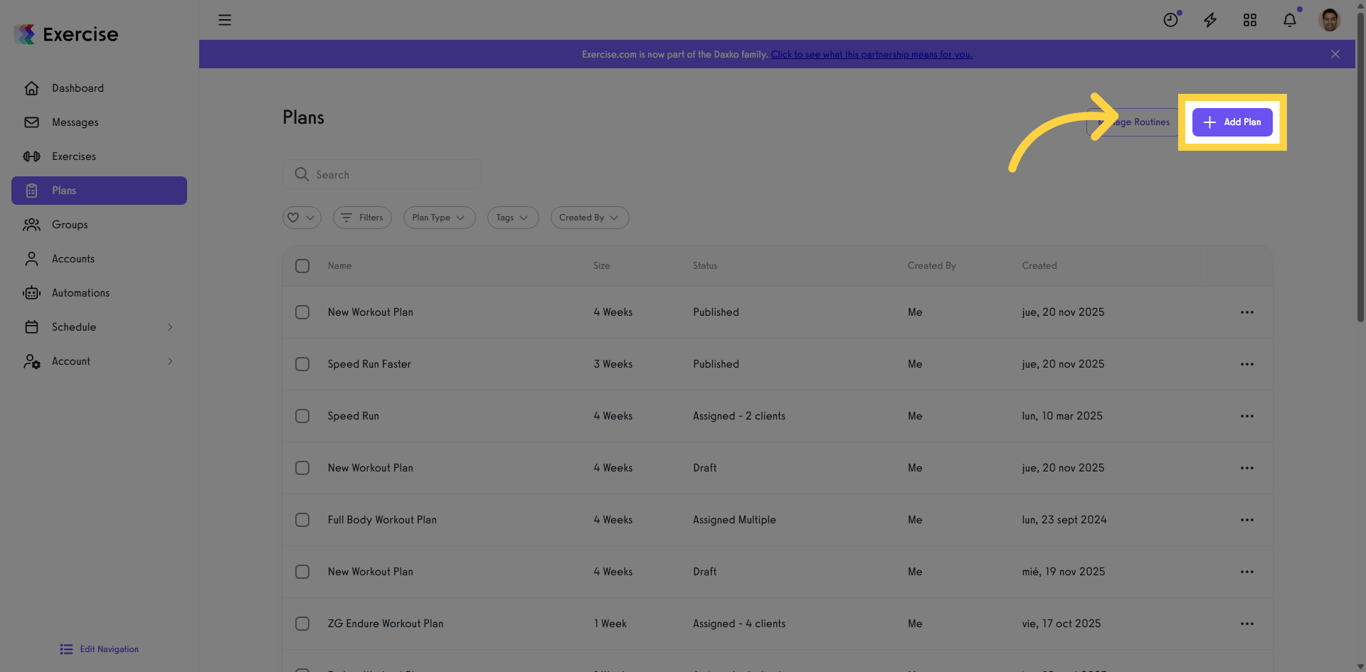Select all plans via header checkbox

302,266
